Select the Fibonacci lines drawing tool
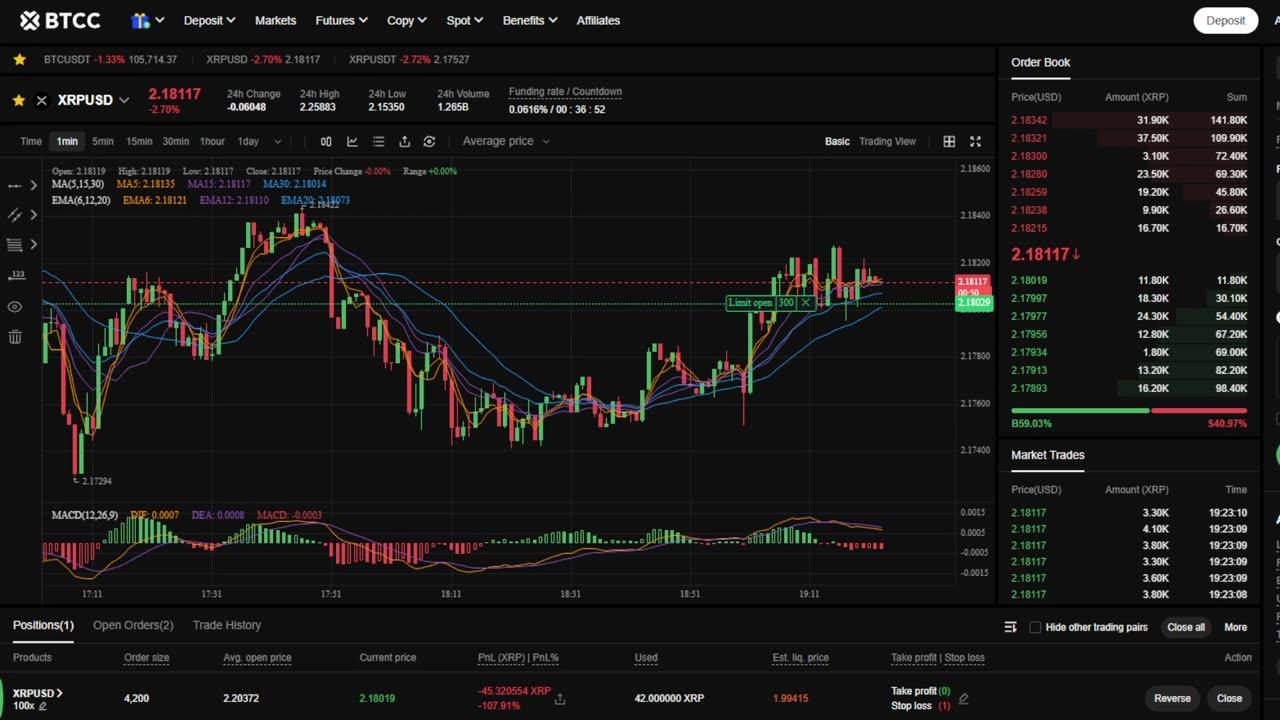This screenshot has height=720, width=1280. coord(15,244)
